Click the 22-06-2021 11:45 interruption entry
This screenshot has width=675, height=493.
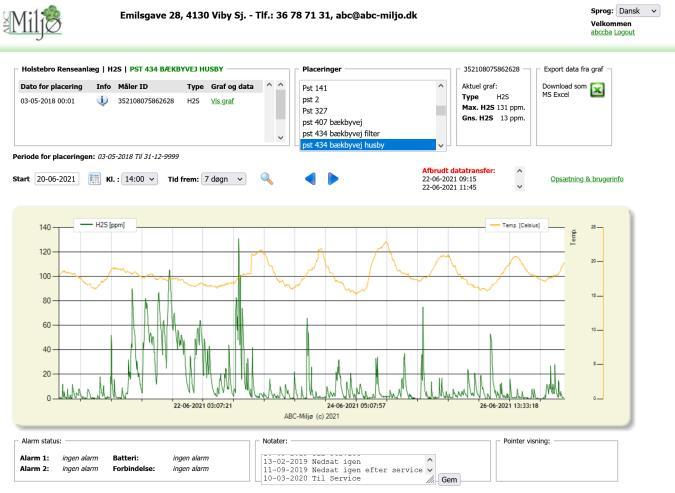pos(449,187)
